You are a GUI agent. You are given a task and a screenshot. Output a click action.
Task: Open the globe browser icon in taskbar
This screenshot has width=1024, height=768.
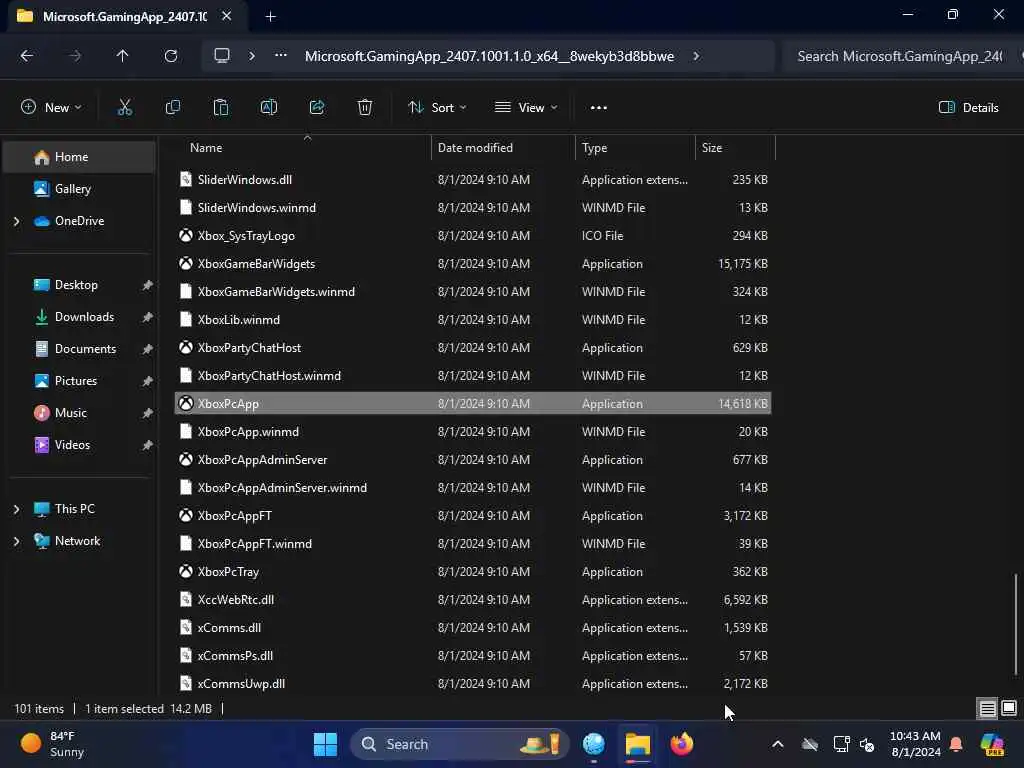594,744
